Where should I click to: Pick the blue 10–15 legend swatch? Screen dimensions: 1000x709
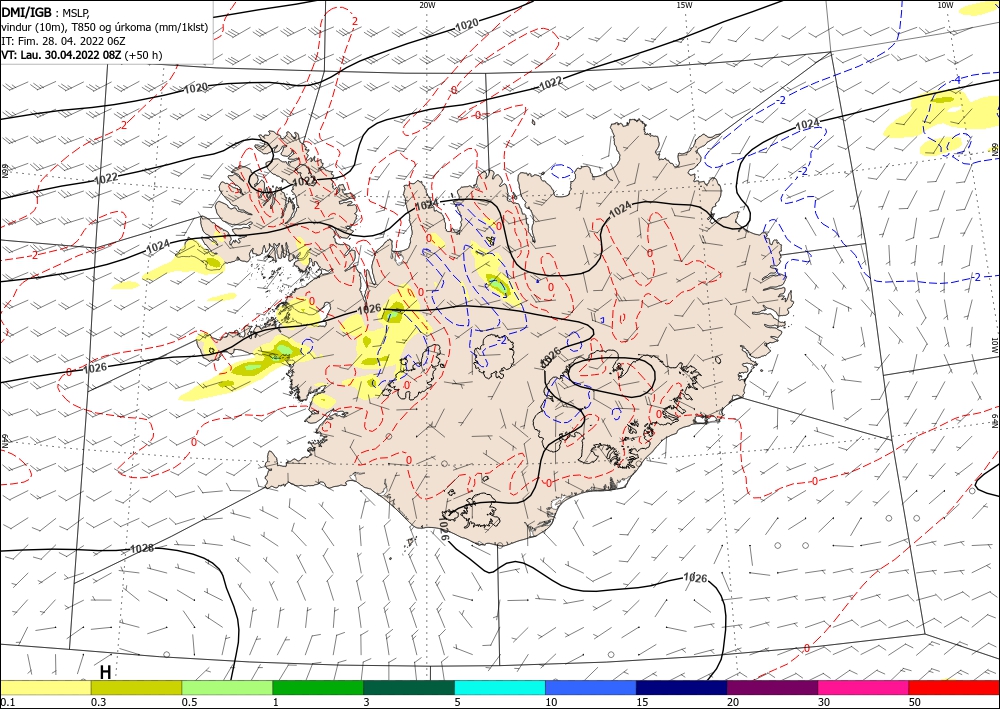[591, 687]
